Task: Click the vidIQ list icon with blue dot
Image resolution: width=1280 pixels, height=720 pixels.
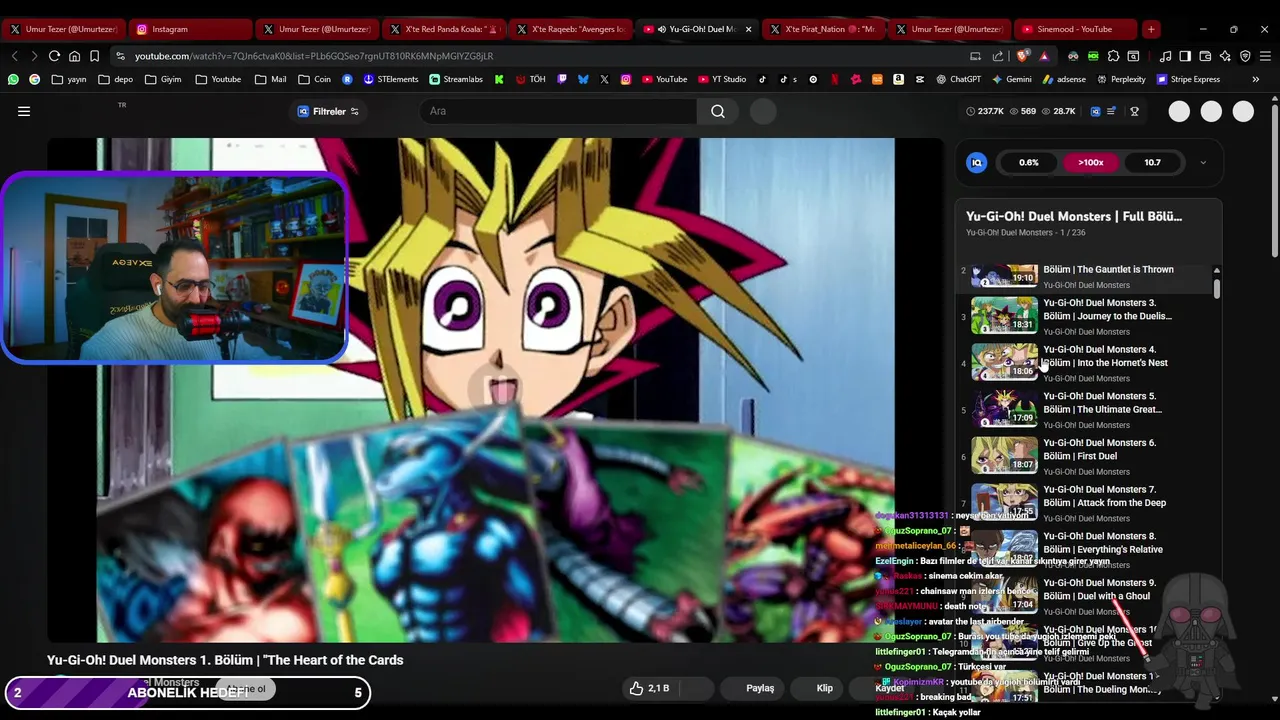Action: click(x=1112, y=111)
